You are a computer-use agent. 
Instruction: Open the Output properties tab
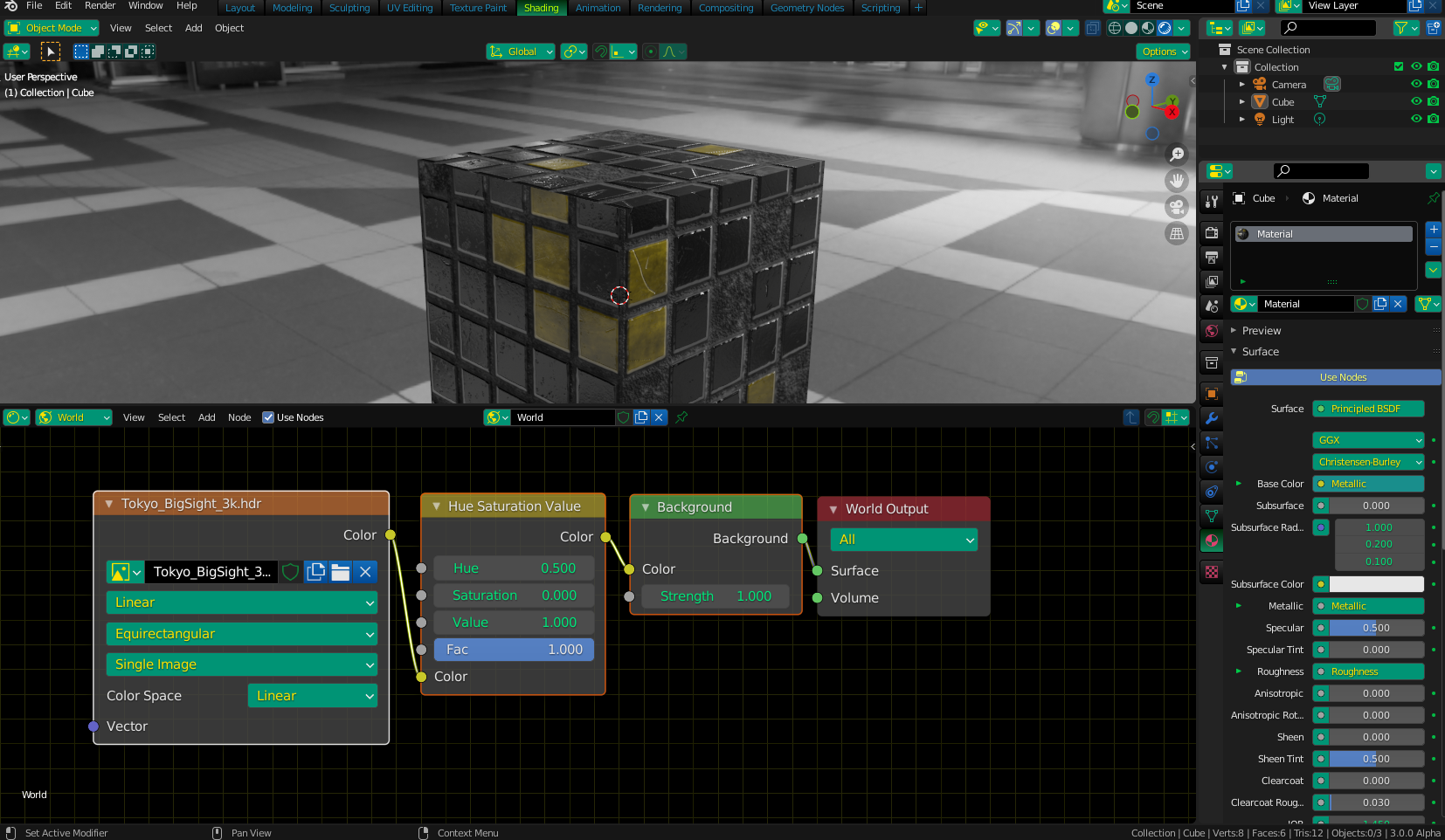1212,258
